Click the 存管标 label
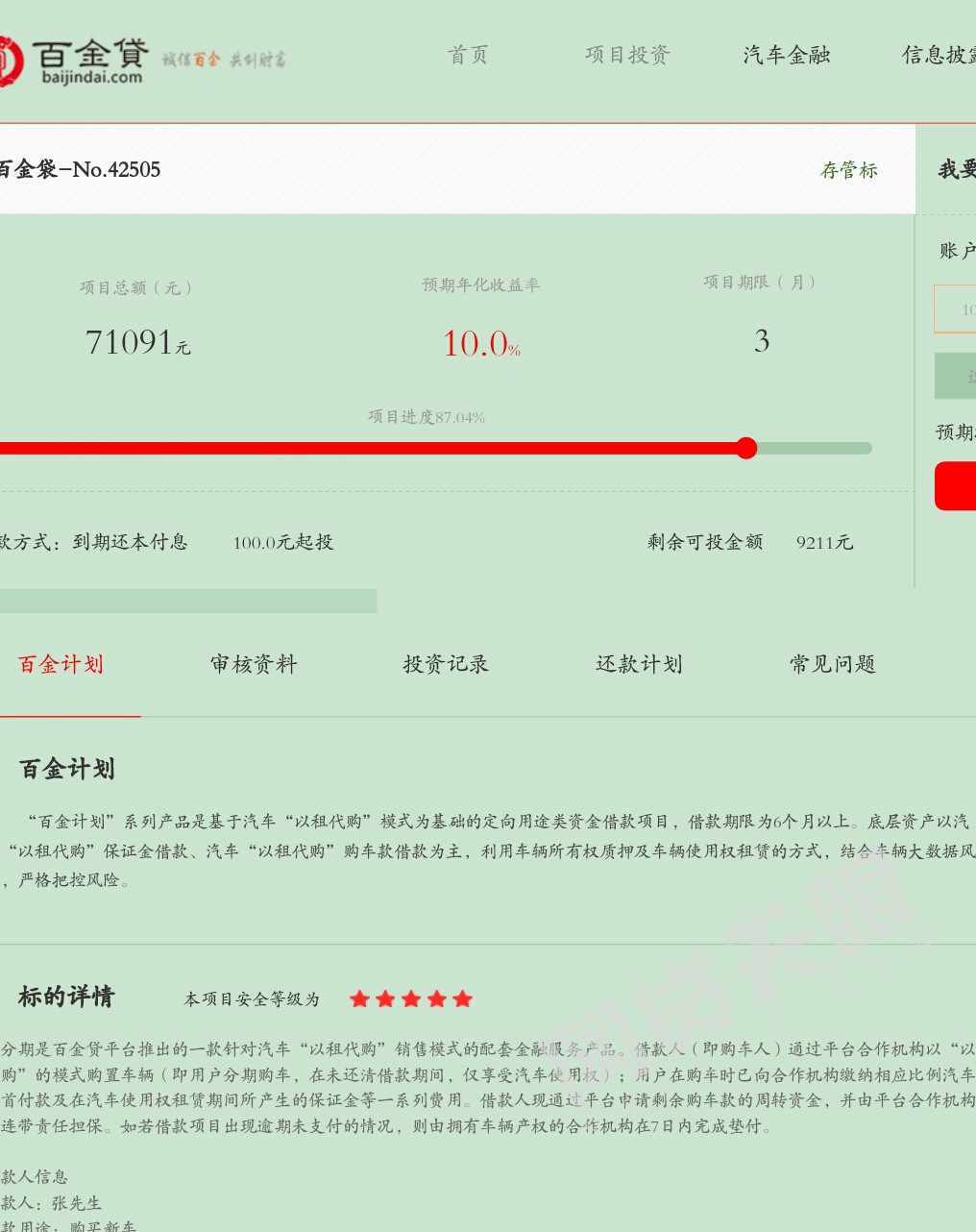This screenshot has width=976, height=1232. coord(849,170)
